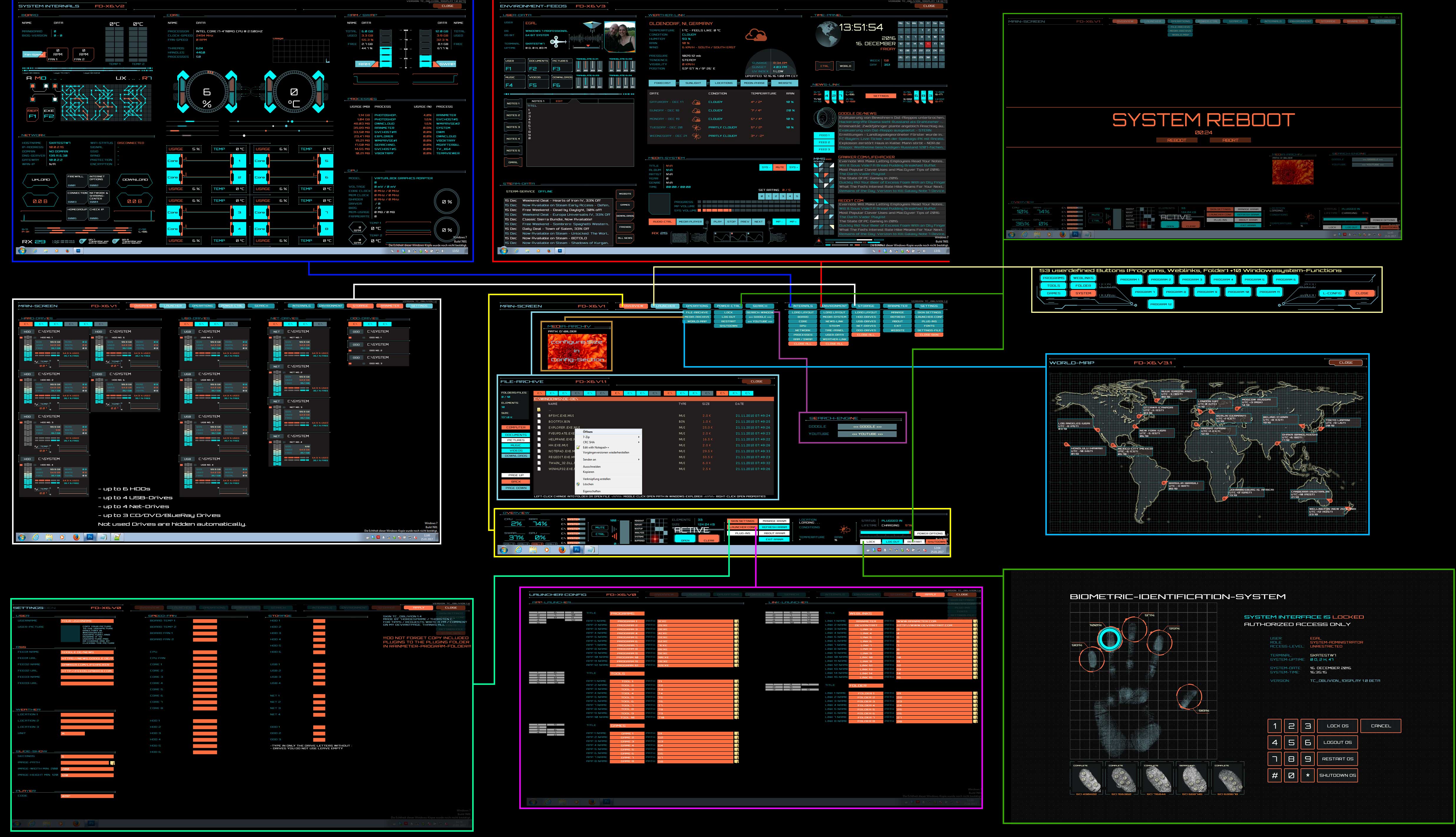Click NOTES 3 in the Environment-Feeds notes list
The width and height of the screenshot is (1456, 837).
(513, 127)
